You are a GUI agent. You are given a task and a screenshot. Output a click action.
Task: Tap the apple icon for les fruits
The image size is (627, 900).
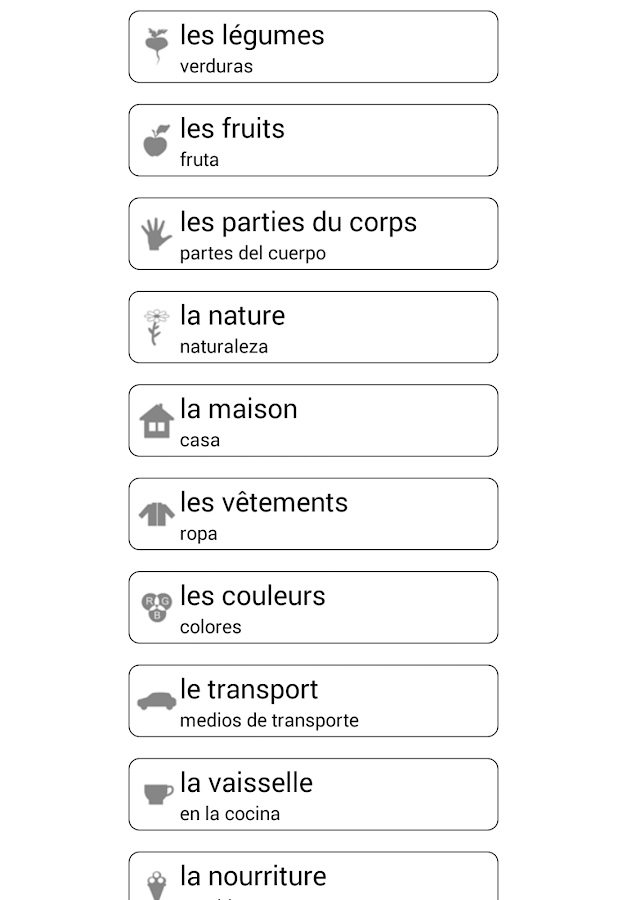(x=156, y=140)
